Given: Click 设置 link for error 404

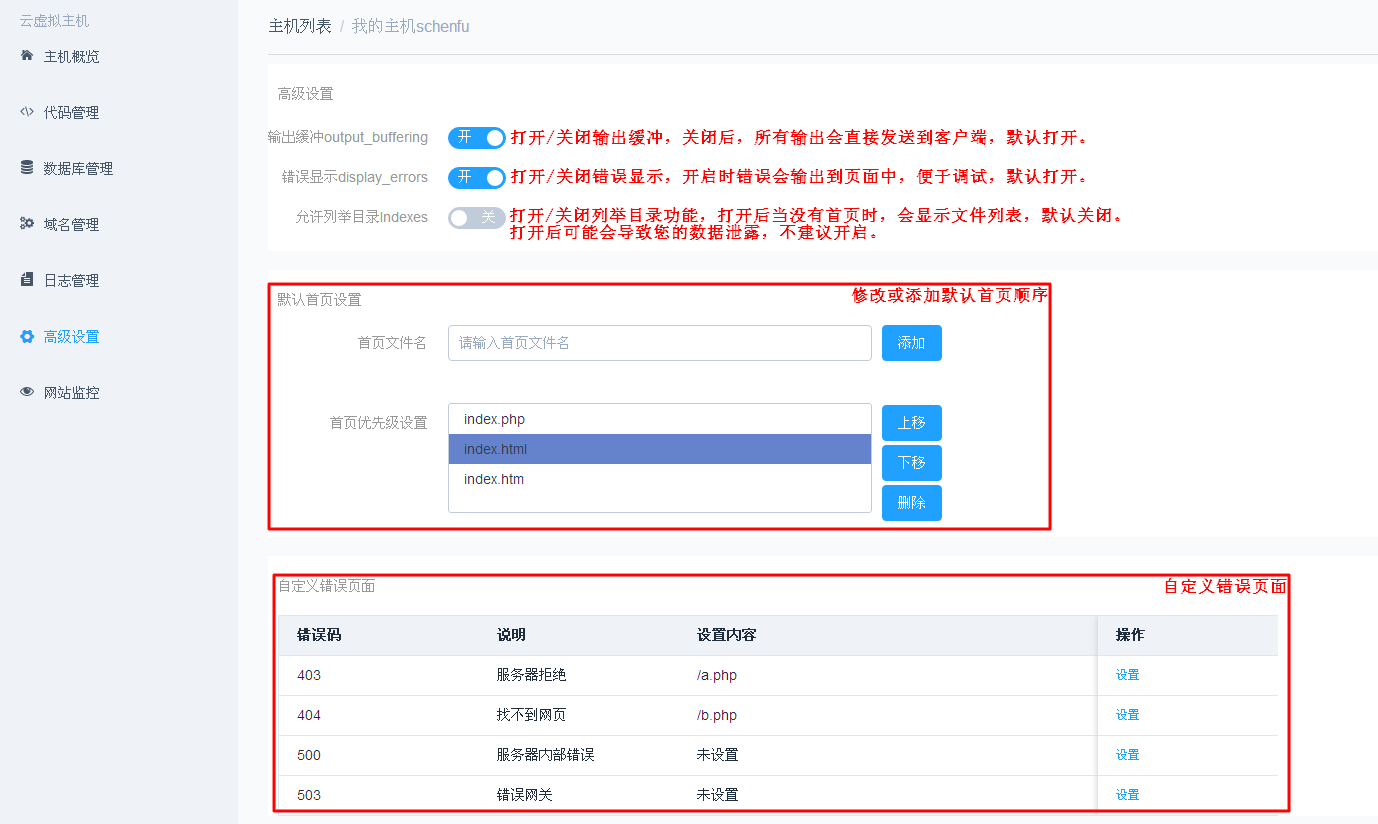Looking at the screenshot, I should tap(1128, 715).
